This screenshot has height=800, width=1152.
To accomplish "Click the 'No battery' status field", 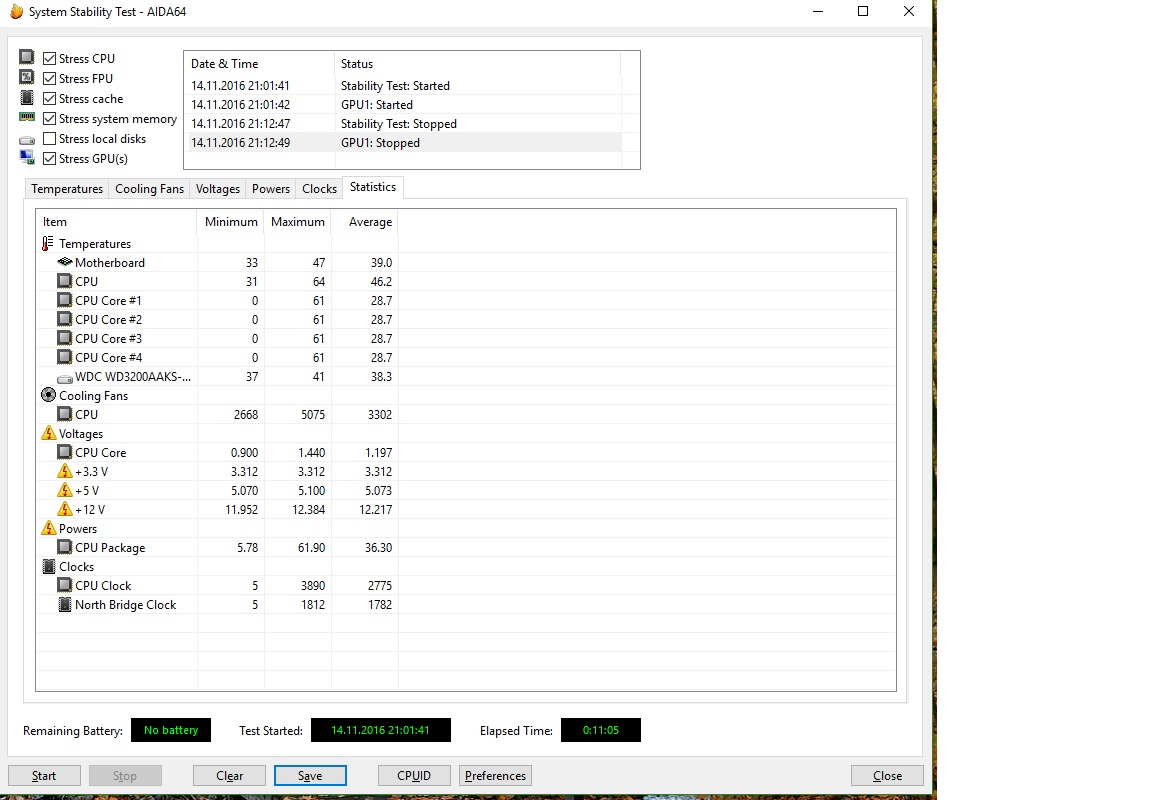I will (170, 730).
